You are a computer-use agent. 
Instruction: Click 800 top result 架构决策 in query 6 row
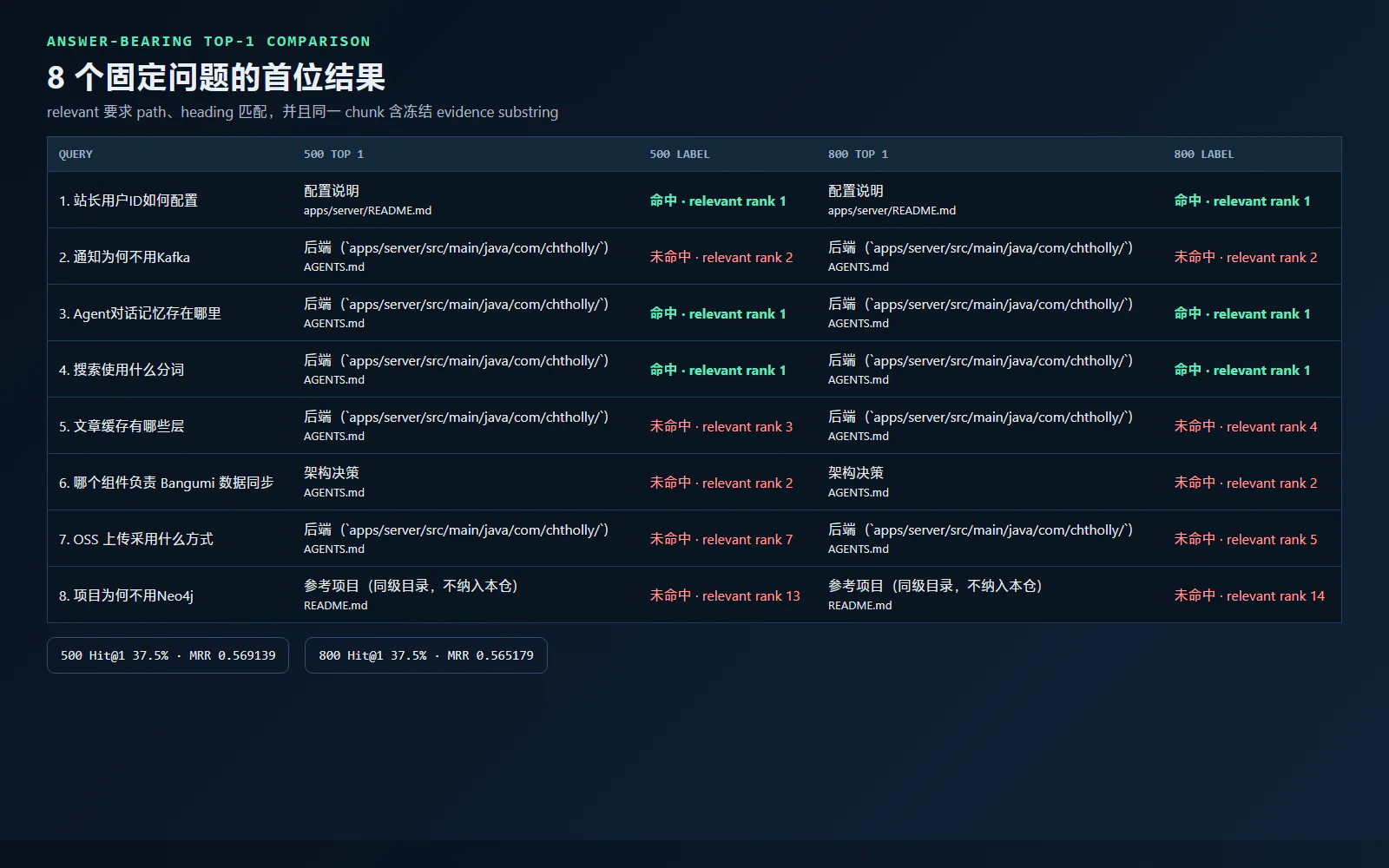[x=856, y=473]
